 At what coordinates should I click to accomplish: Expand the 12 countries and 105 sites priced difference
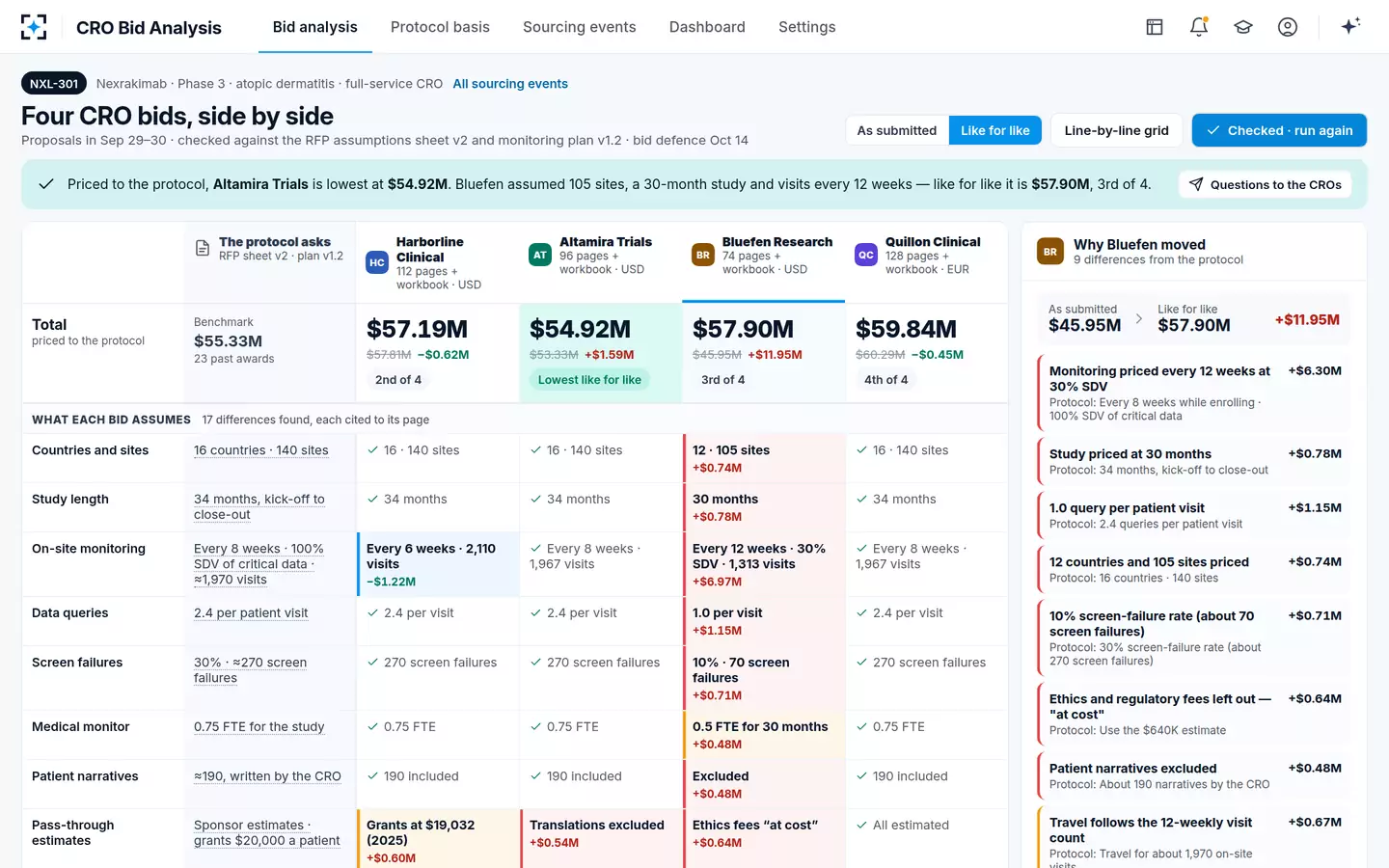point(1193,569)
